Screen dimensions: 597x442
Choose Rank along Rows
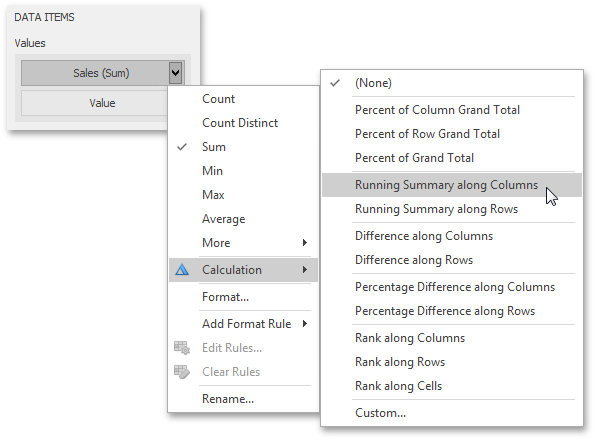point(452,362)
